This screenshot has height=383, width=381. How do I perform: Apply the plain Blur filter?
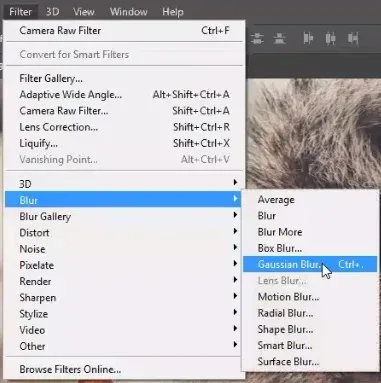(310, 216)
